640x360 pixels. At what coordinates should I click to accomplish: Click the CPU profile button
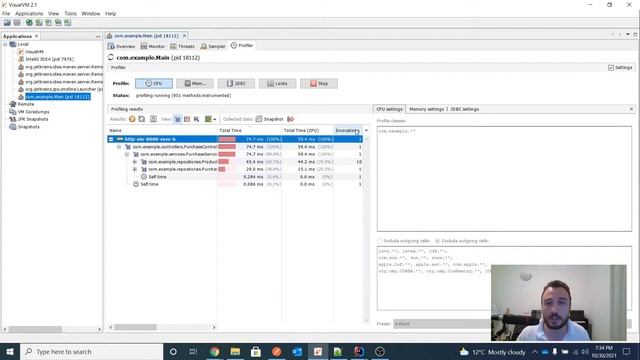(154, 83)
